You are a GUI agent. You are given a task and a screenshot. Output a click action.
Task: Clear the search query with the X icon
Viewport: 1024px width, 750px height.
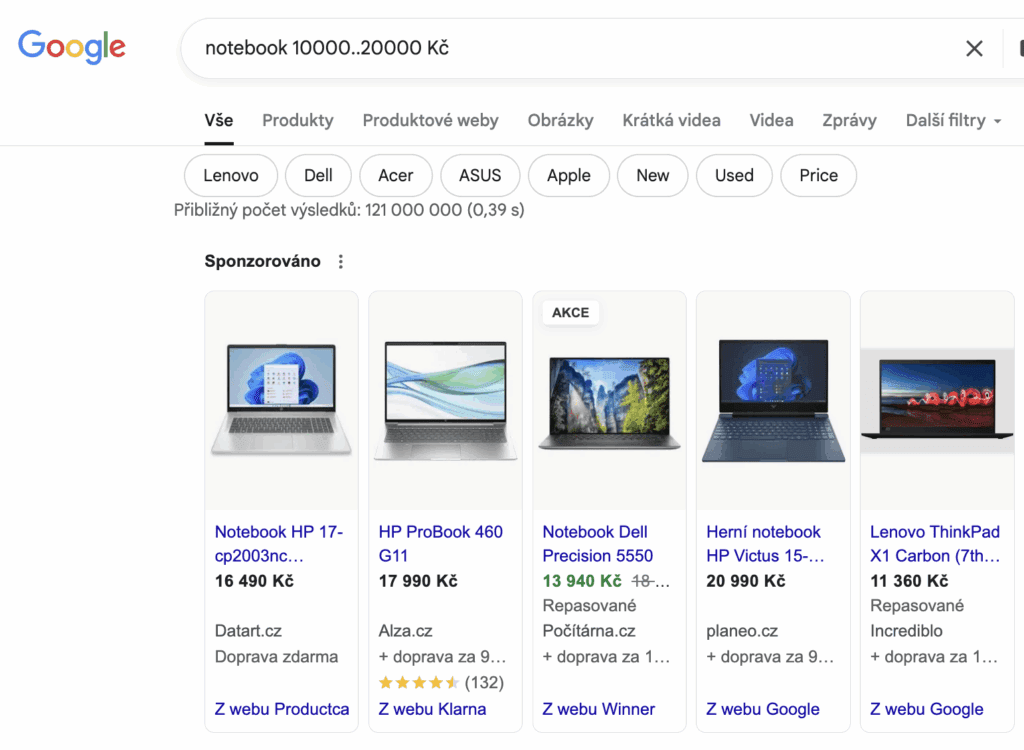[974, 48]
